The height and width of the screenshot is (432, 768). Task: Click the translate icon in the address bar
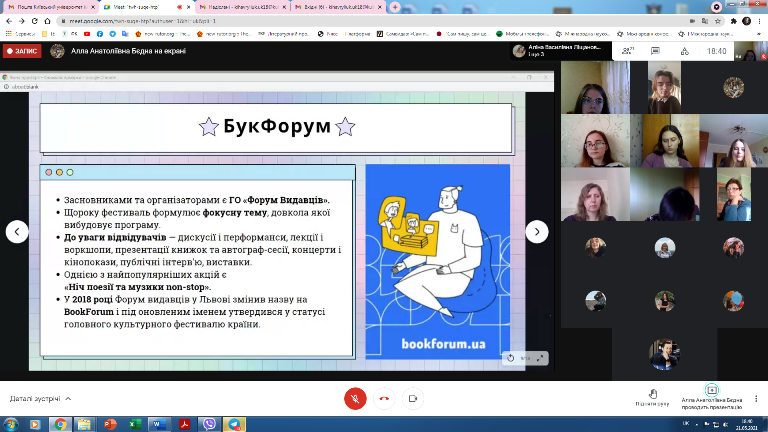705,21
